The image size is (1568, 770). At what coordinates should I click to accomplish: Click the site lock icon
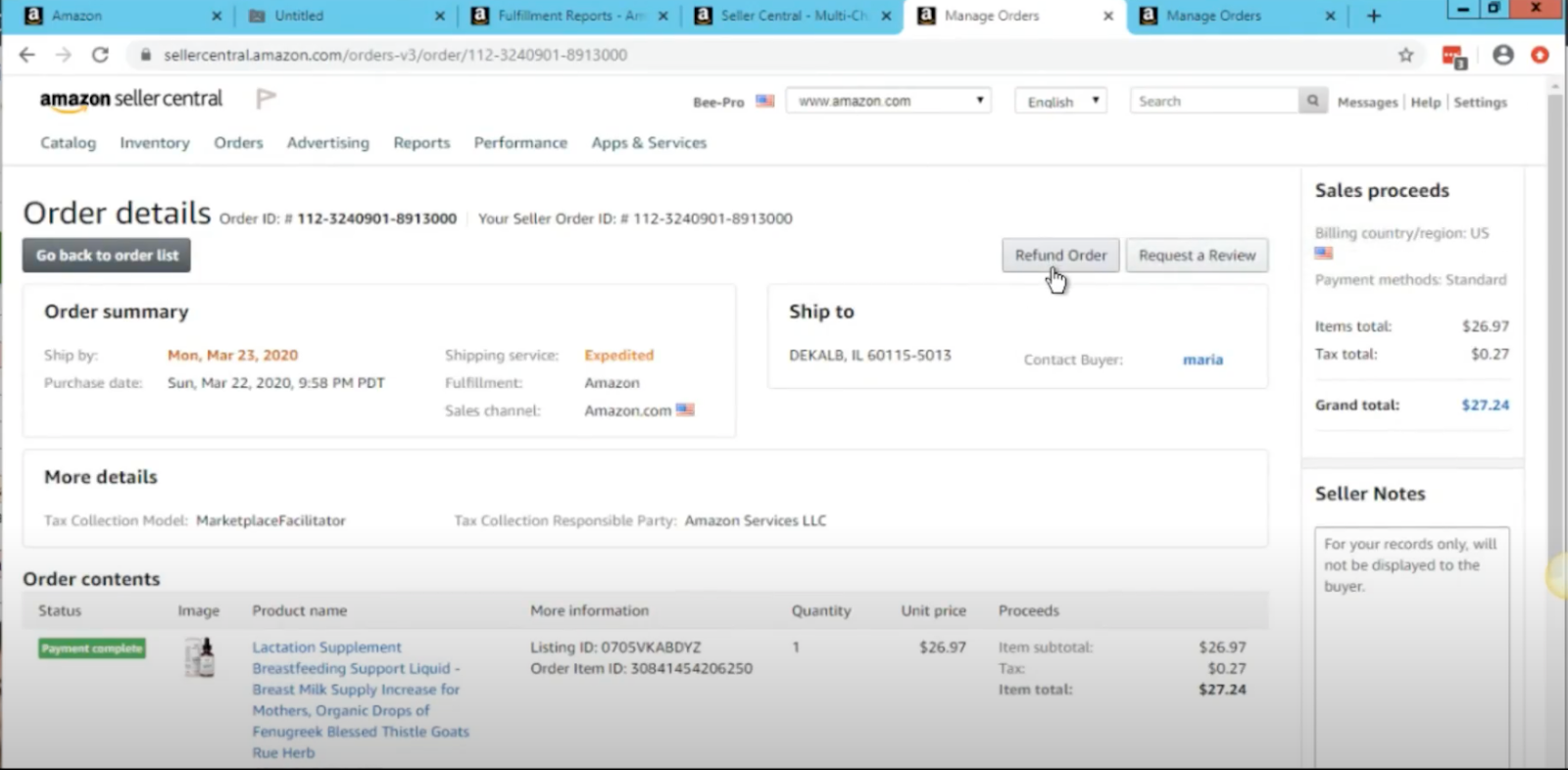point(146,55)
